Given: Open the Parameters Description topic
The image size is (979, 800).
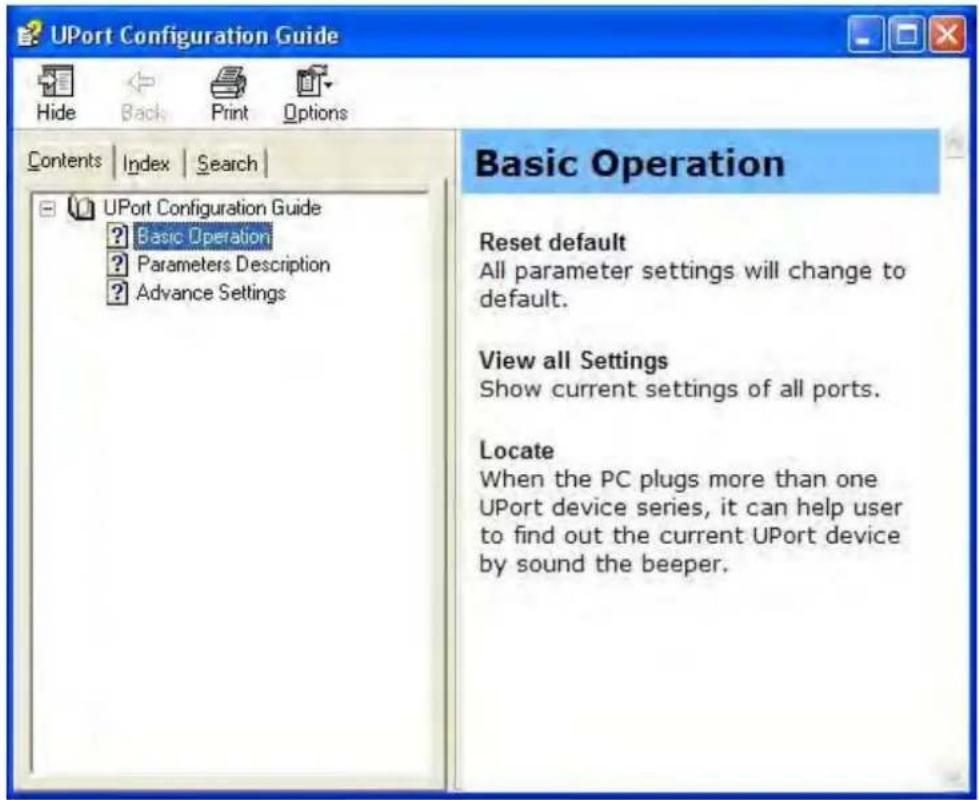Looking at the screenshot, I should (233, 264).
